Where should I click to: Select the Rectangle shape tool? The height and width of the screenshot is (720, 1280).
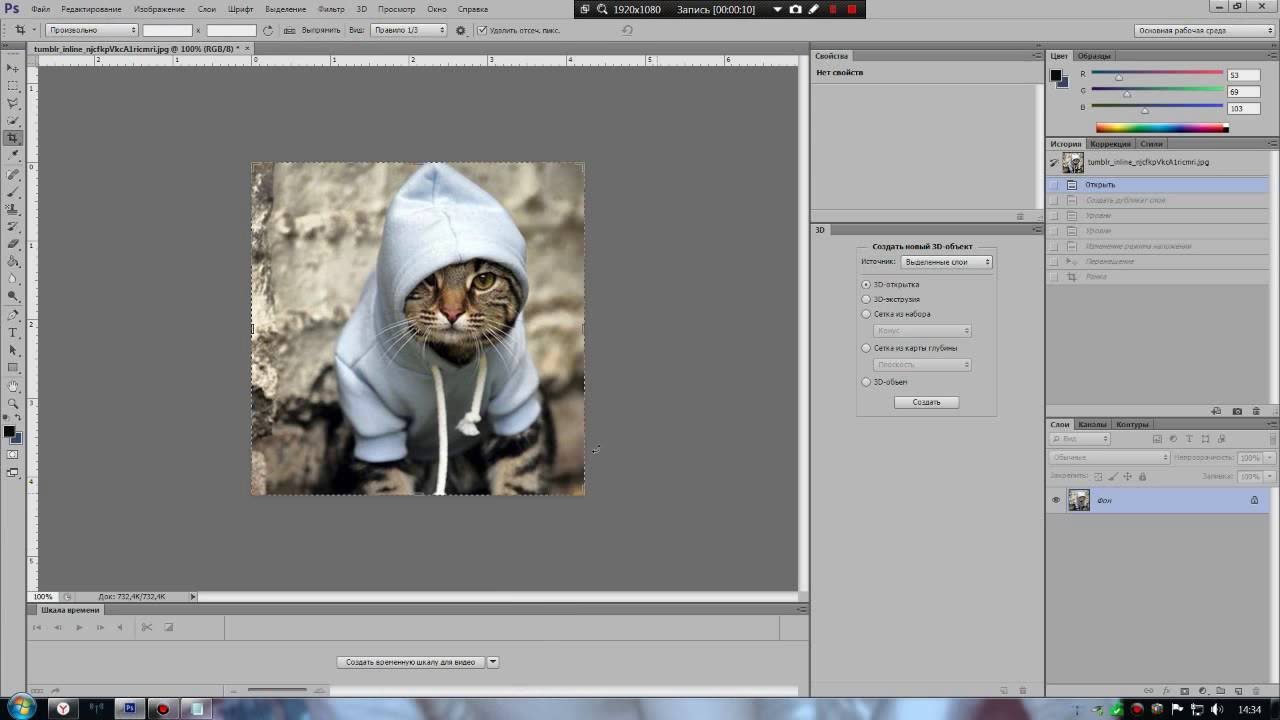(x=13, y=367)
